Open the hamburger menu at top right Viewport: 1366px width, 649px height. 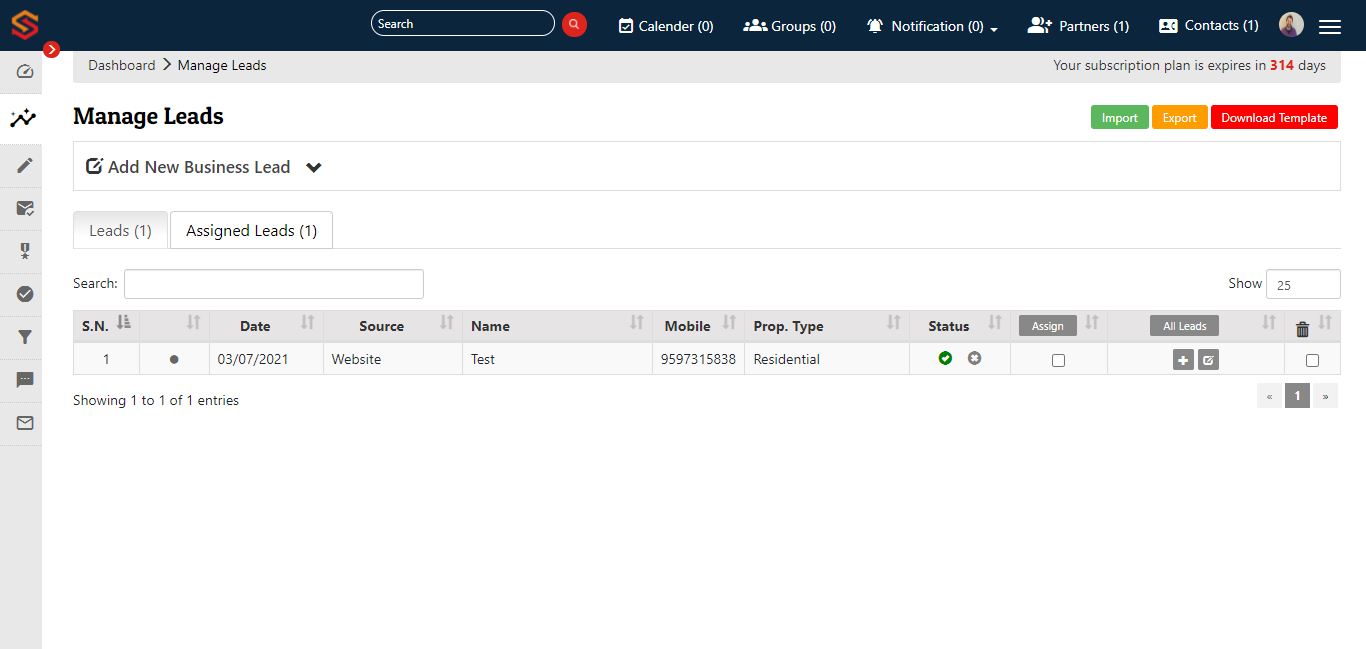(1329, 27)
